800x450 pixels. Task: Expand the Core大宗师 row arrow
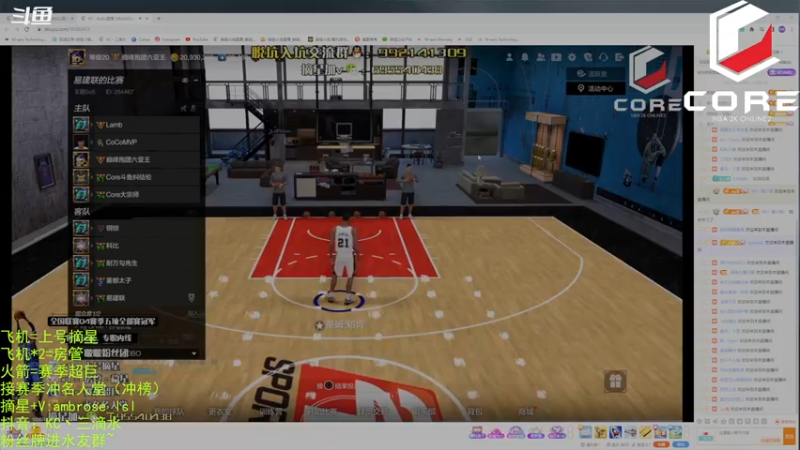tap(92, 194)
